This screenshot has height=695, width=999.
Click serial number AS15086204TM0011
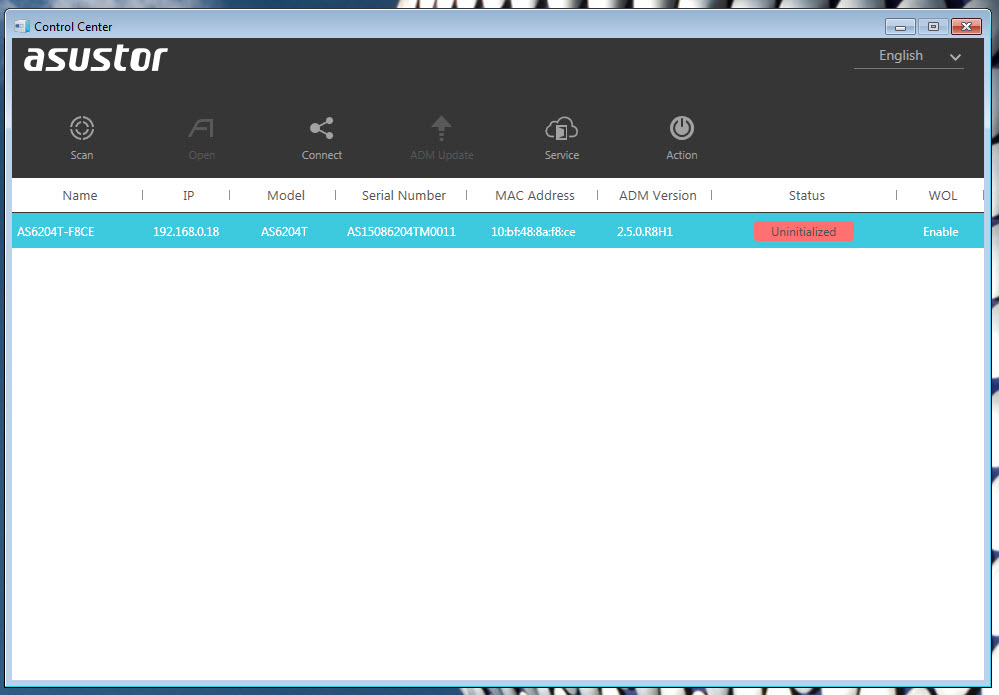tap(401, 232)
